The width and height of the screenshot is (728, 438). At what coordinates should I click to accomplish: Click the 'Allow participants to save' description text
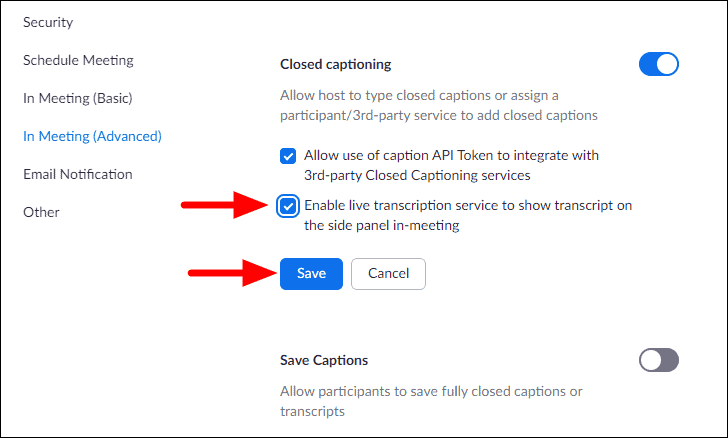coord(431,401)
